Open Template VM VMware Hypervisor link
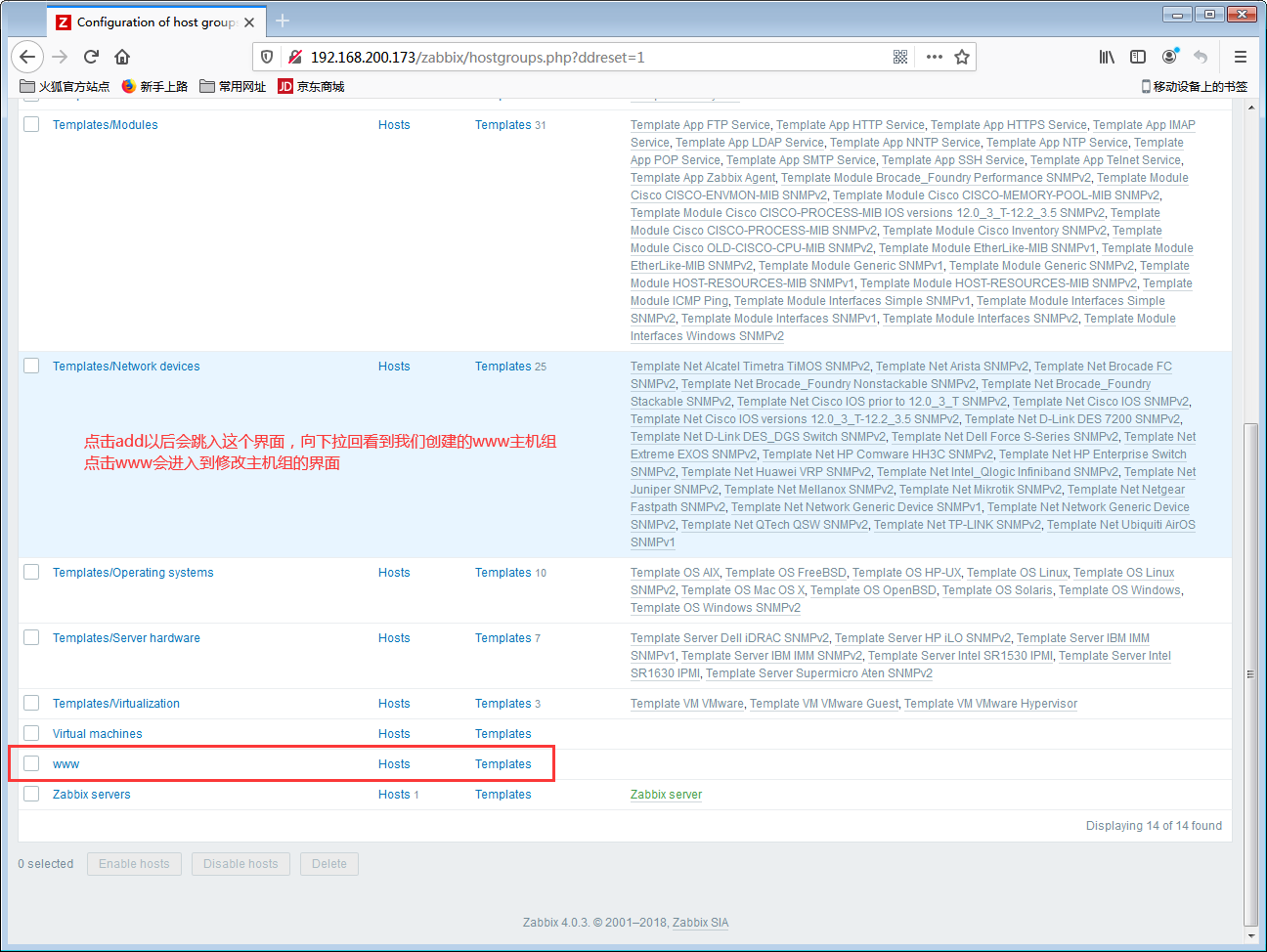 [990, 704]
